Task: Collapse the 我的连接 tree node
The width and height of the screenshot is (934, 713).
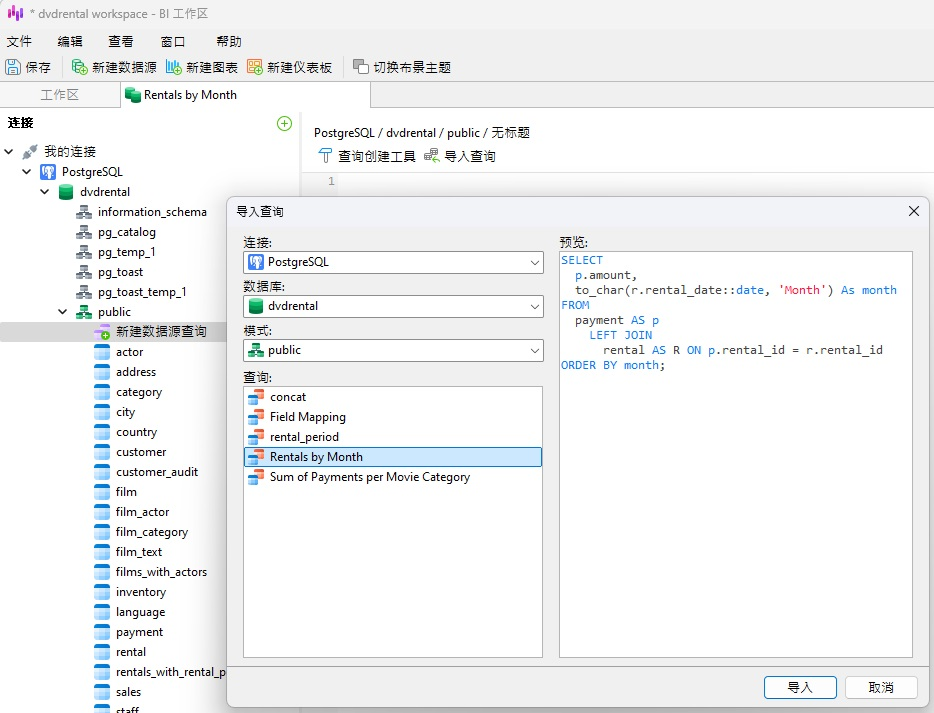Action: (9, 152)
